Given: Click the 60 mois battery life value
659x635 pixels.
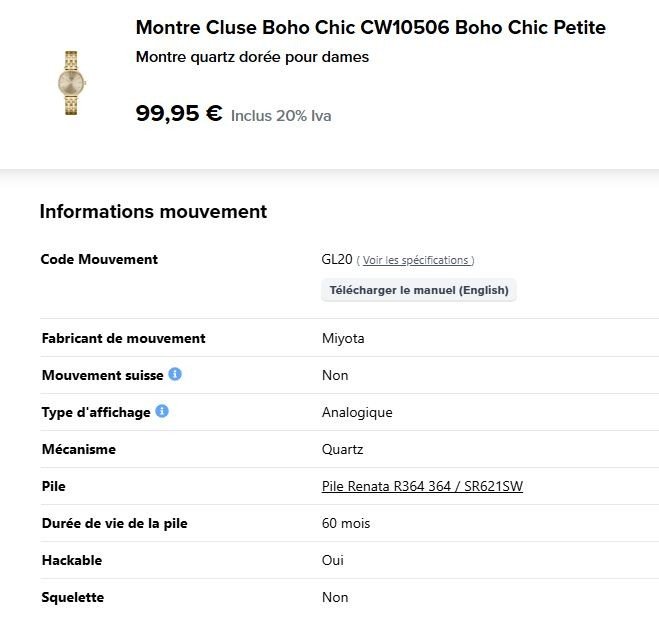Looking at the screenshot, I should click(346, 523).
